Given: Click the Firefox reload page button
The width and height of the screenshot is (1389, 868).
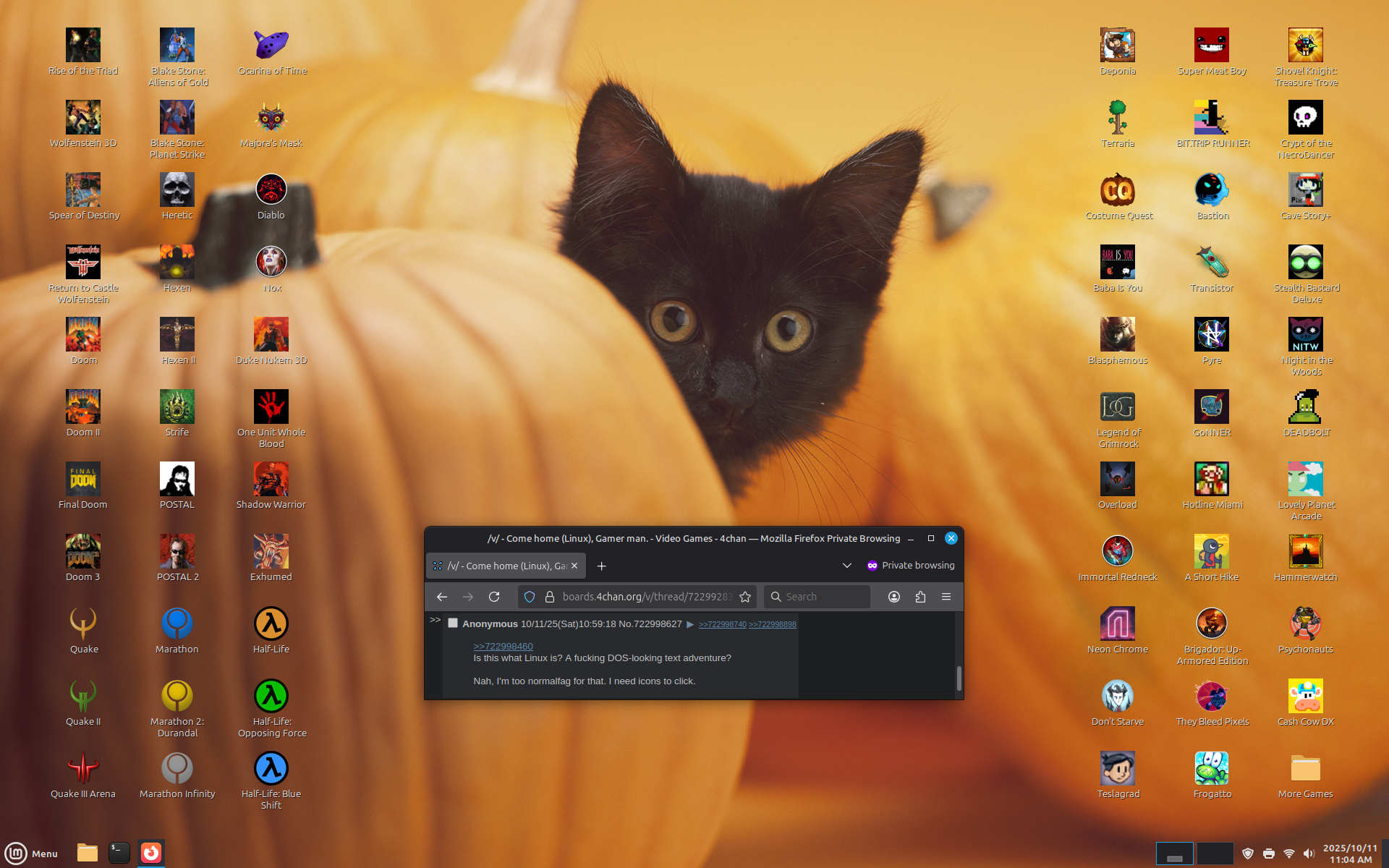Looking at the screenshot, I should 494,597.
